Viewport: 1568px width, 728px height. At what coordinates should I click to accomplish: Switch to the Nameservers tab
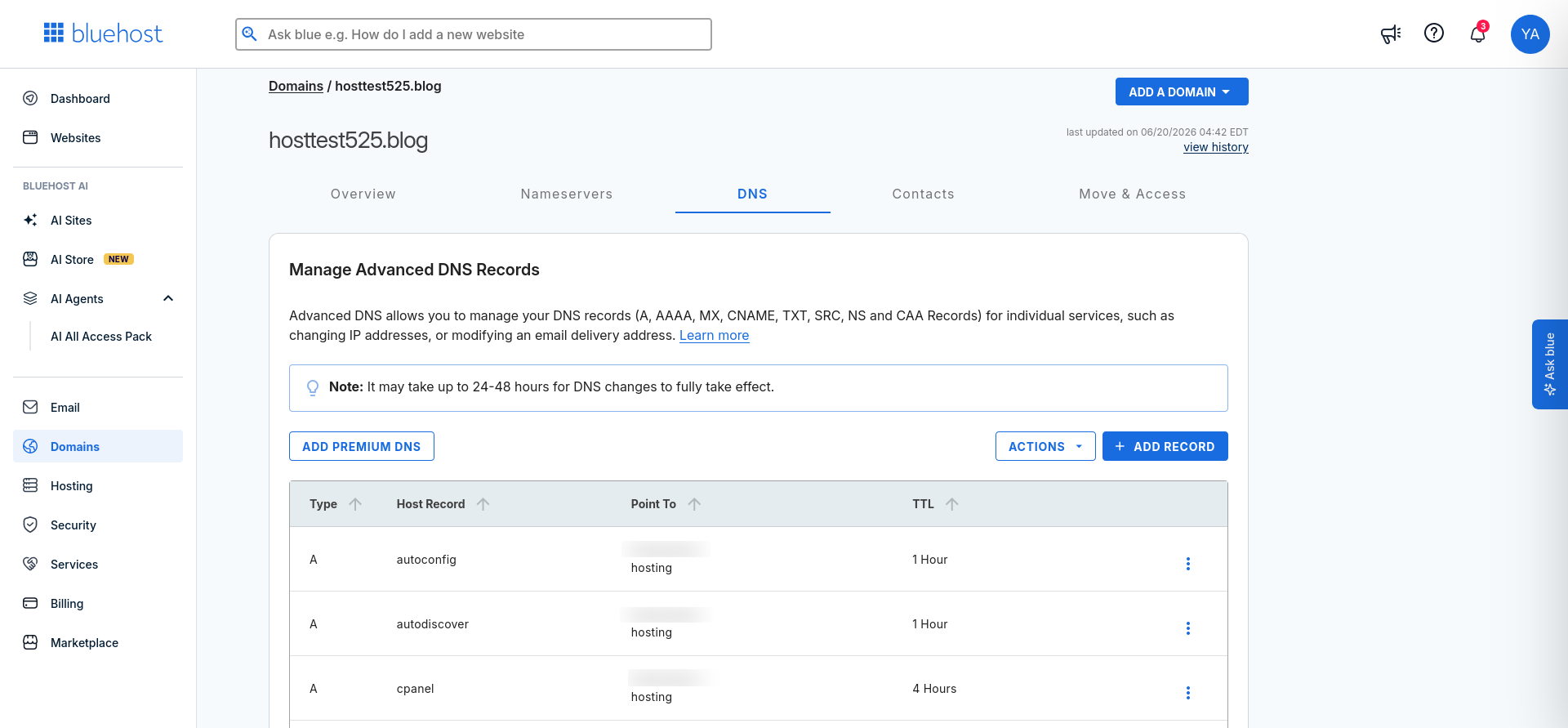click(567, 194)
